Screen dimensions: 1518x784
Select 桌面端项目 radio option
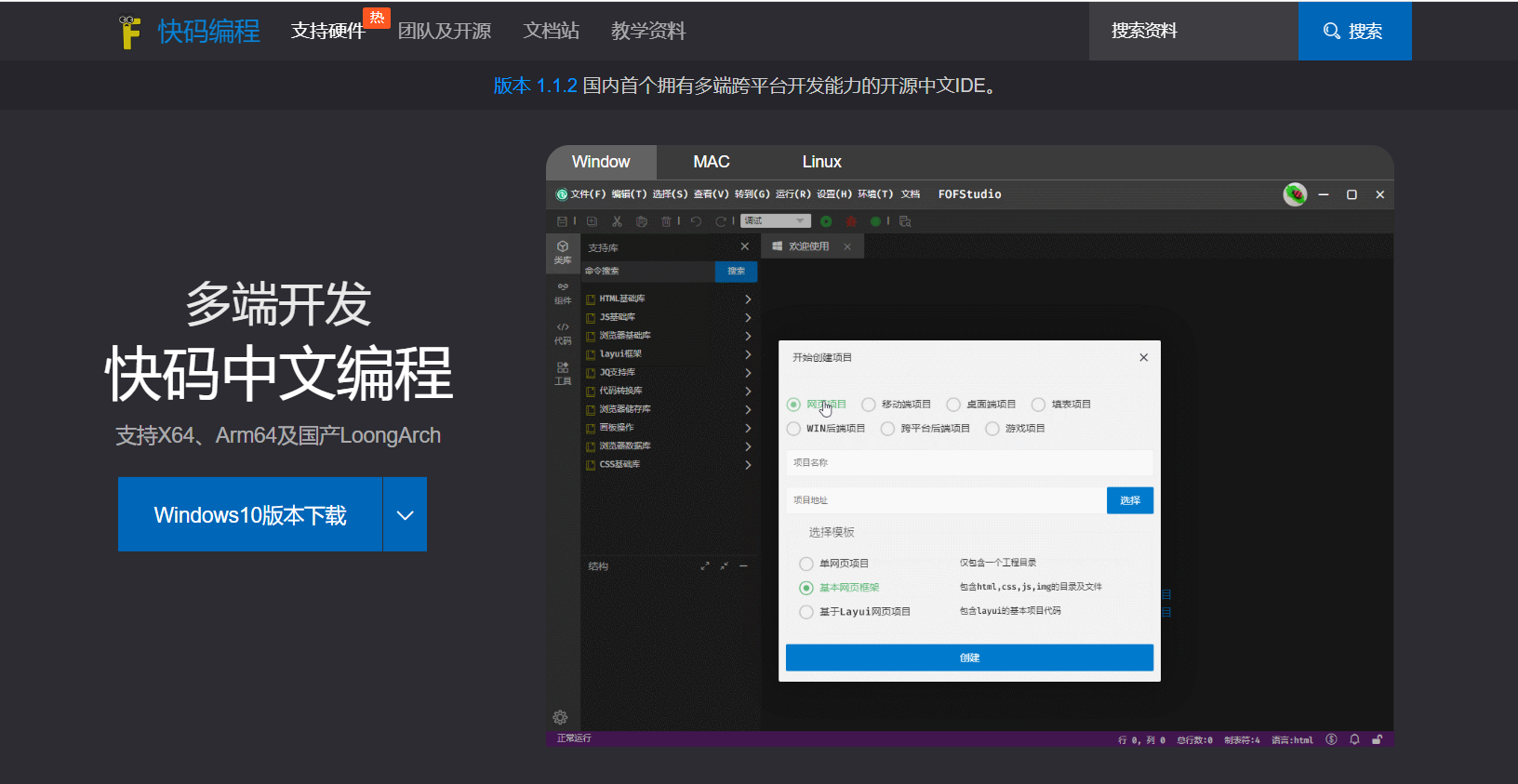point(953,405)
